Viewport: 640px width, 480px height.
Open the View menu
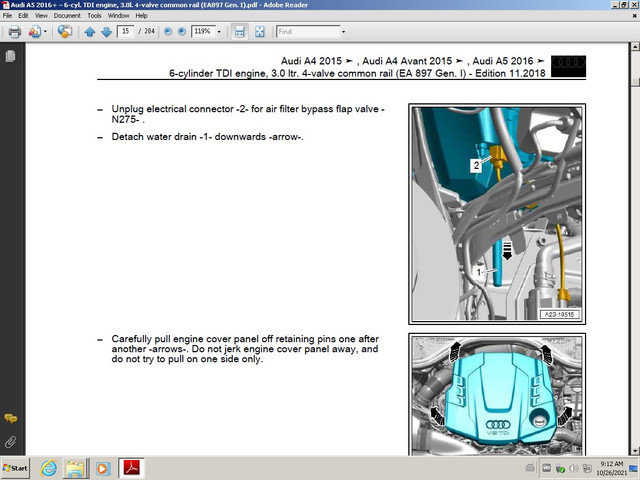41,16
